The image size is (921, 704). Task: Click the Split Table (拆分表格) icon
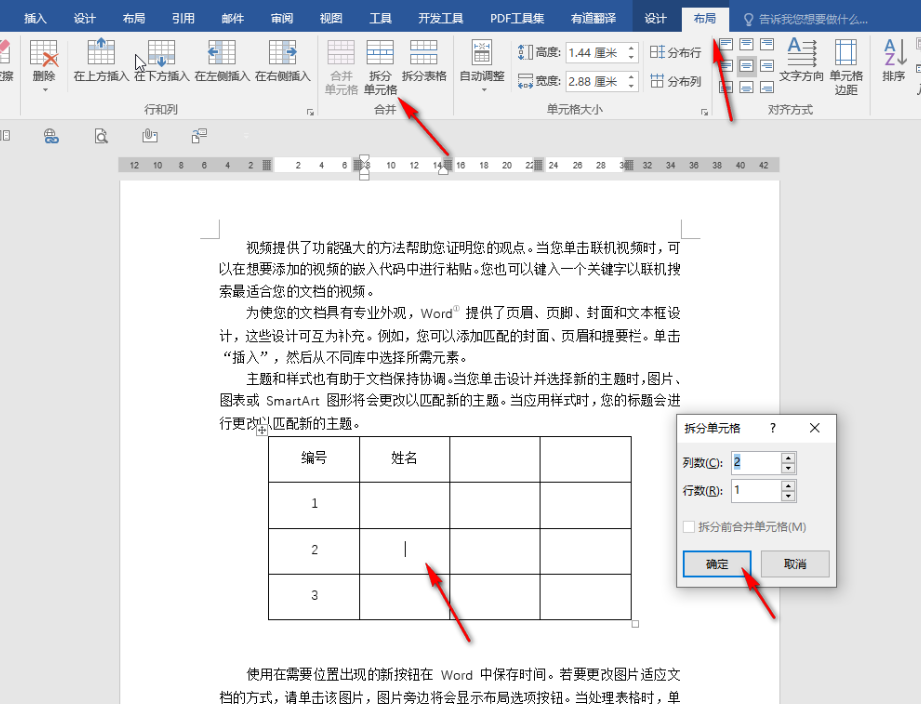pyautogui.click(x=424, y=61)
